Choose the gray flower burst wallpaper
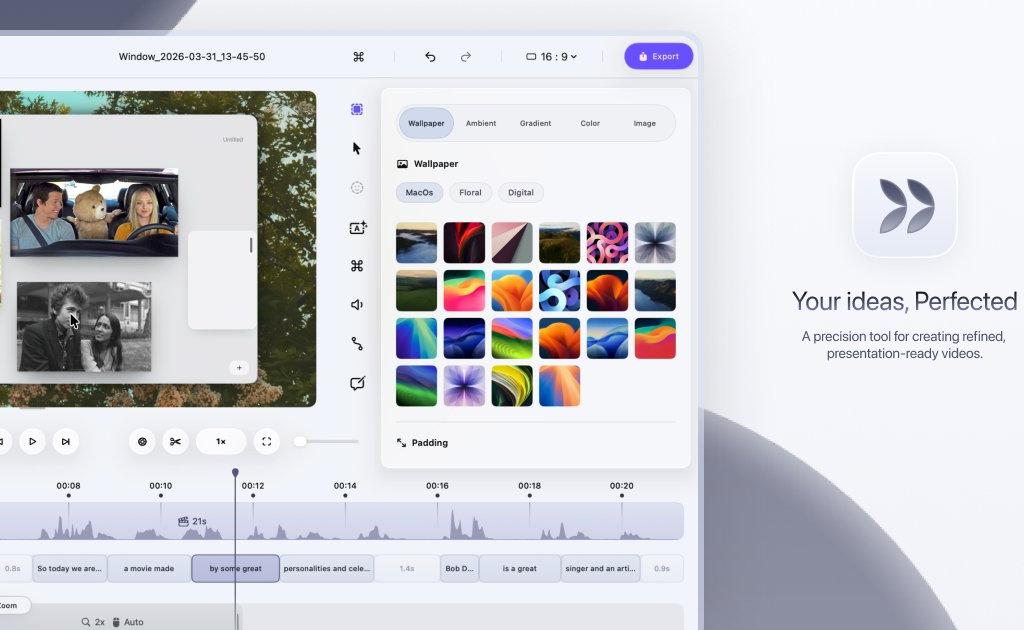The width and height of the screenshot is (1024, 630). click(655, 242)
